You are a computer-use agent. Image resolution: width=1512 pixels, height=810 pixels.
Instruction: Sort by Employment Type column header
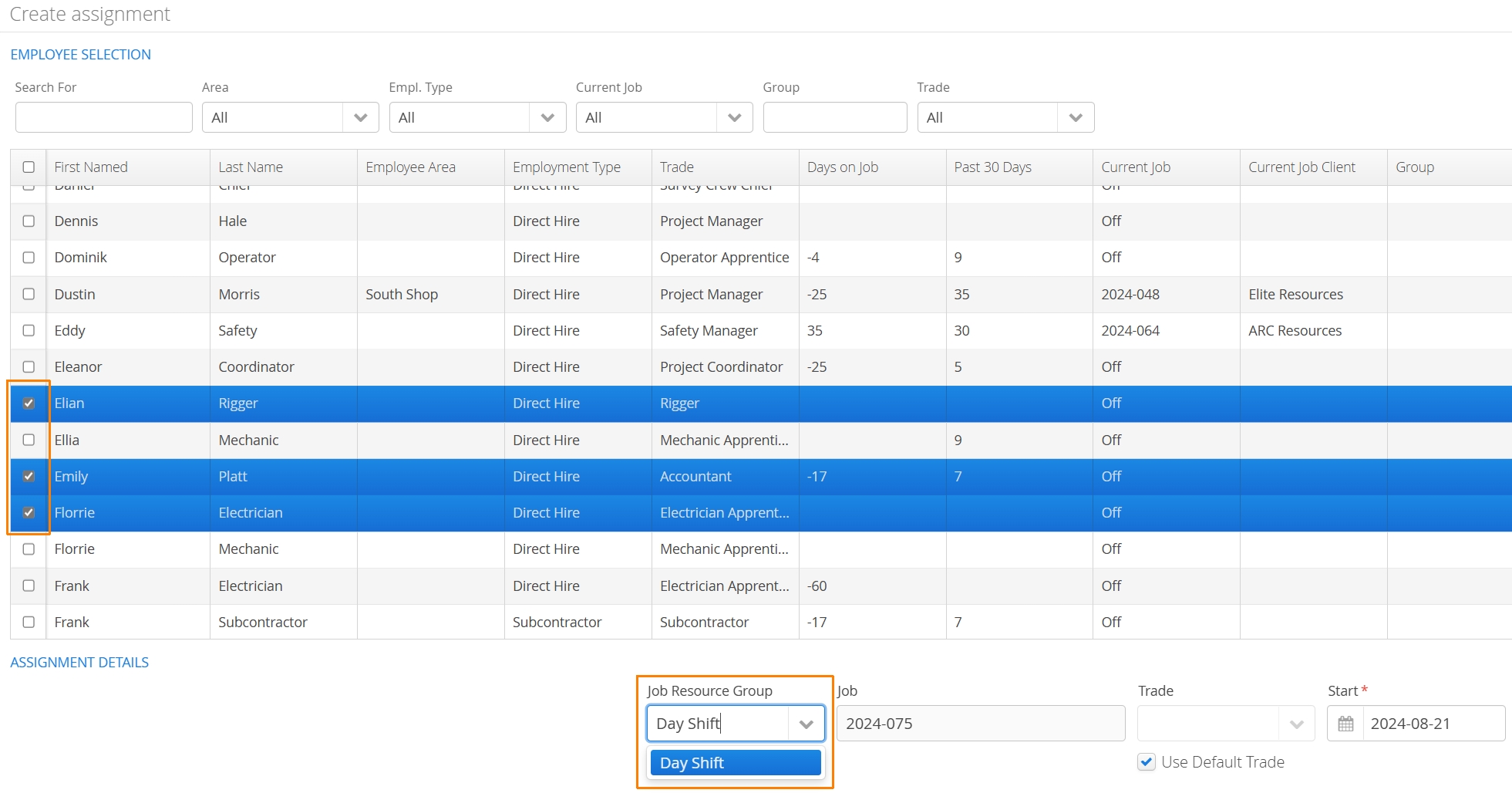pyautogui.click(x=578, y=167)
